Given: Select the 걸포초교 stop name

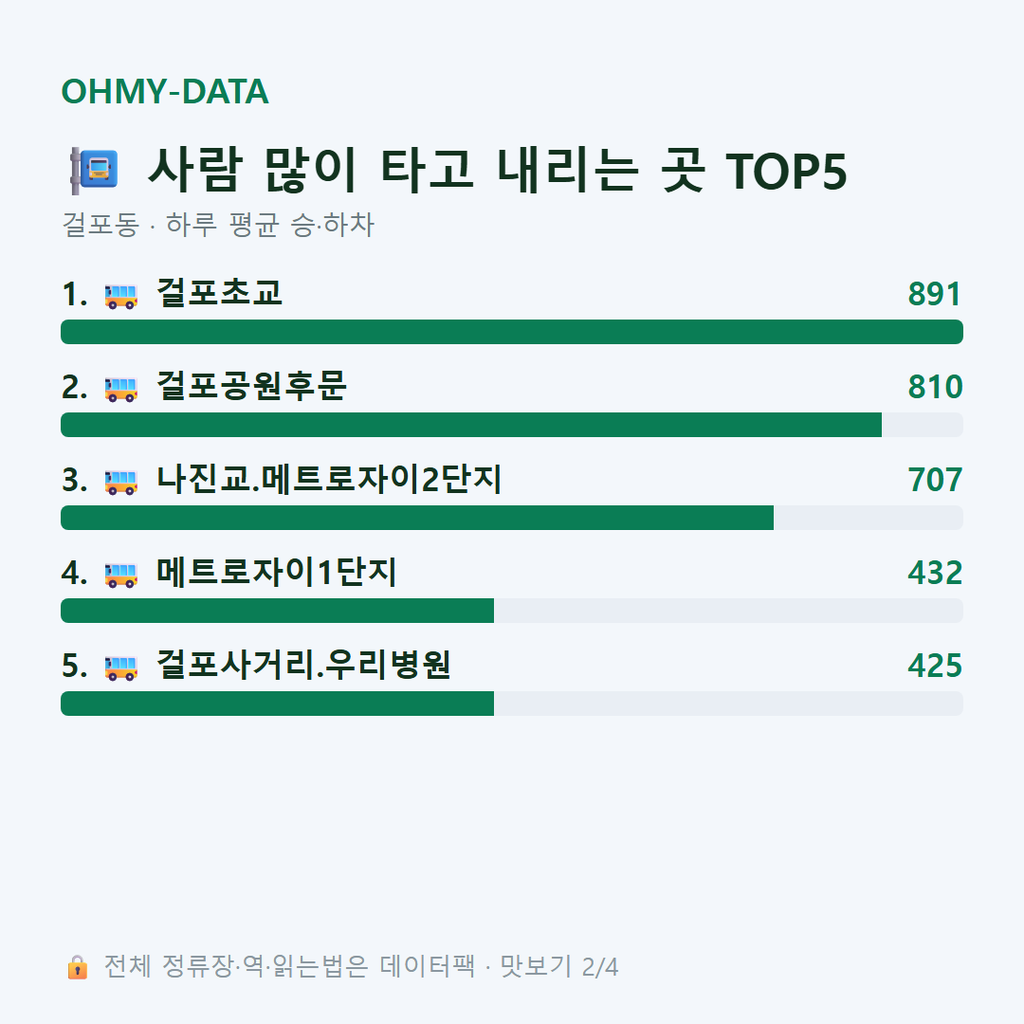Looking at the screenshot, I should pyautogui.click(x=219, y=293).
